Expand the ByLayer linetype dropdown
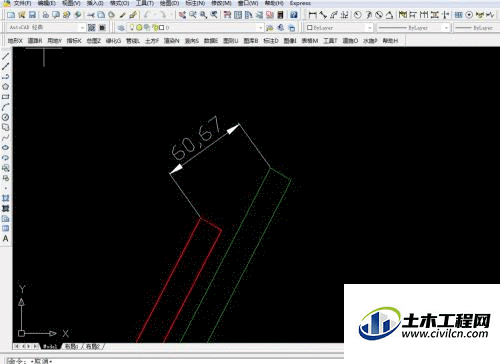Screen dimensions: 500x364 click(446, 28)
